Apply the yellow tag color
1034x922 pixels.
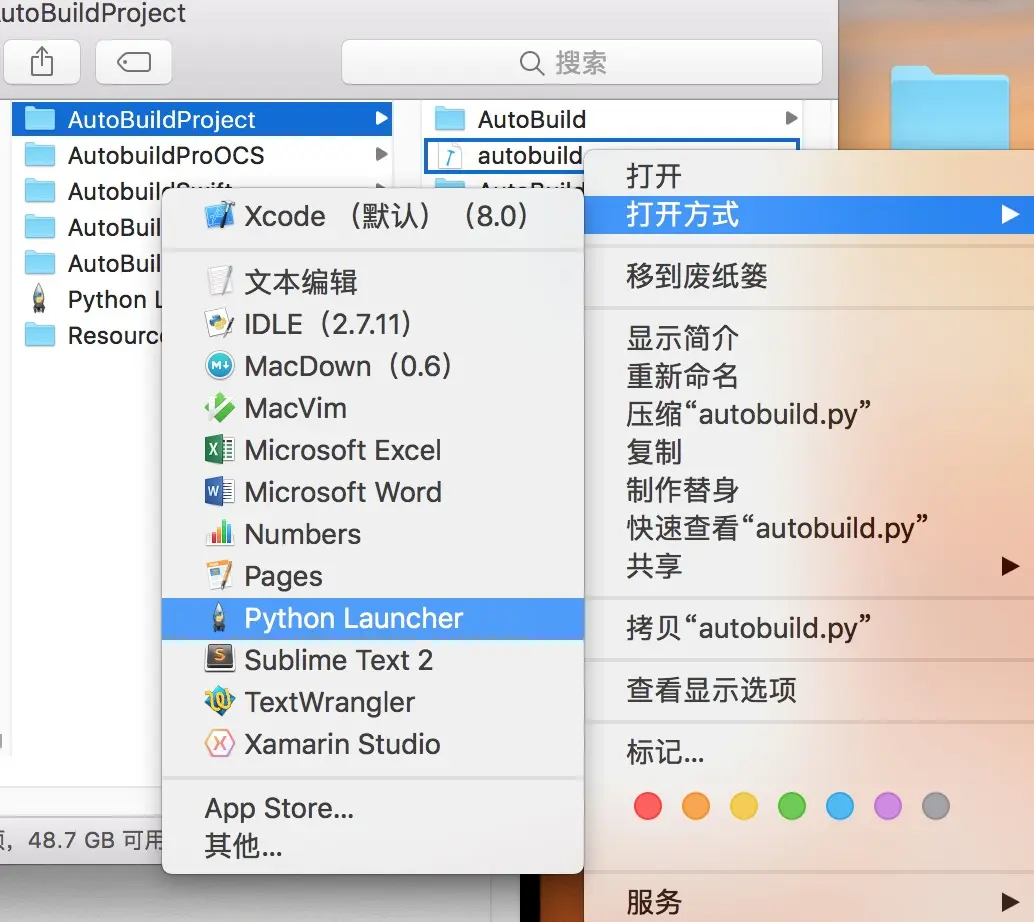744,806
